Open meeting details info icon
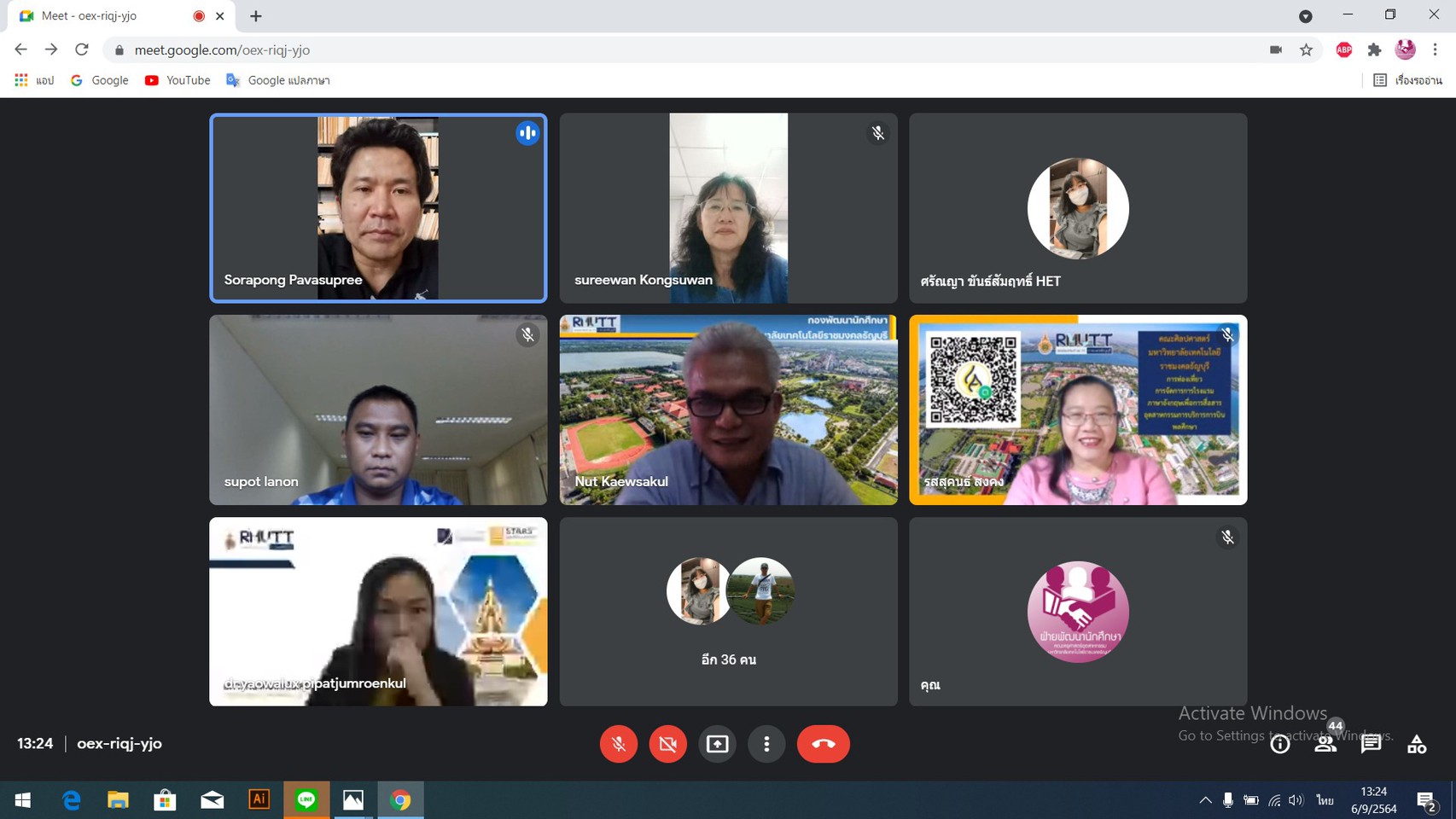Image resolution: width=1456 pixels, height=819 pixels. click(1280, 744)
